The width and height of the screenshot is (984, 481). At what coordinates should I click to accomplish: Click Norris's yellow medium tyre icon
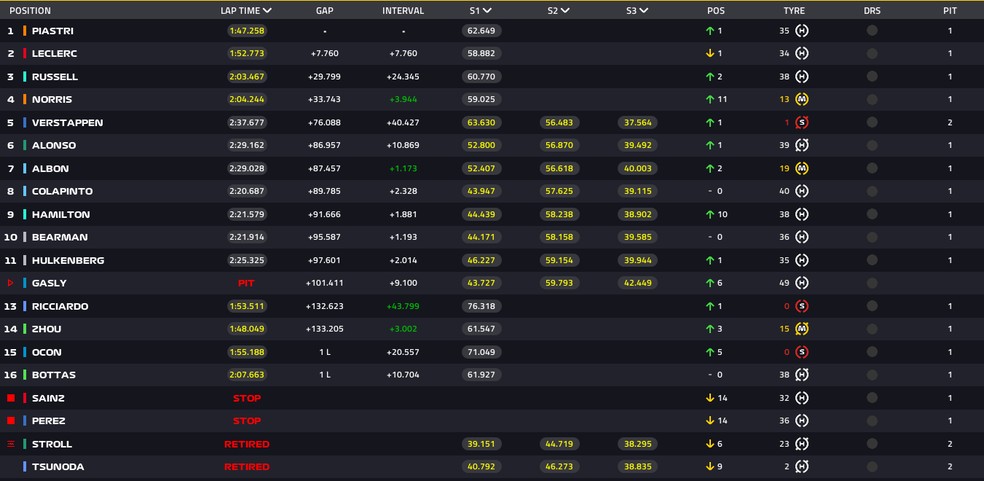click(x=801, y=99)
